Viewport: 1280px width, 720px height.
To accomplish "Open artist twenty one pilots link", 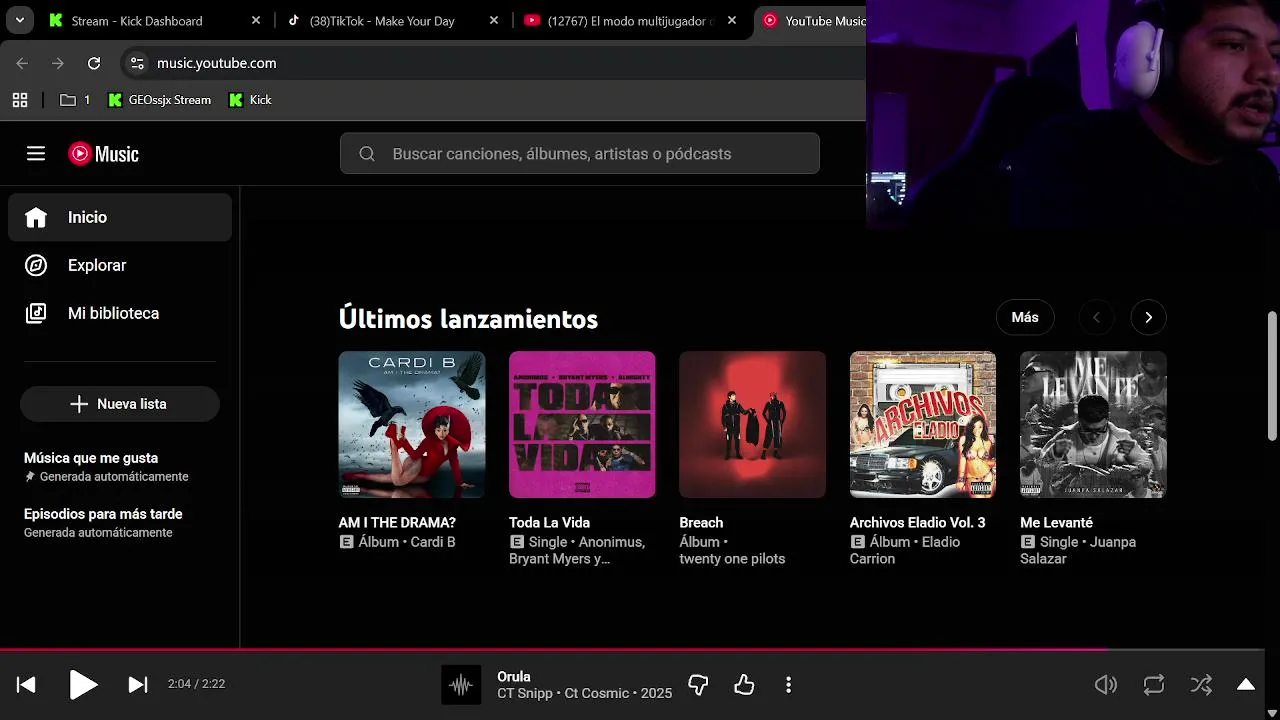I will (x=732, y=559).
